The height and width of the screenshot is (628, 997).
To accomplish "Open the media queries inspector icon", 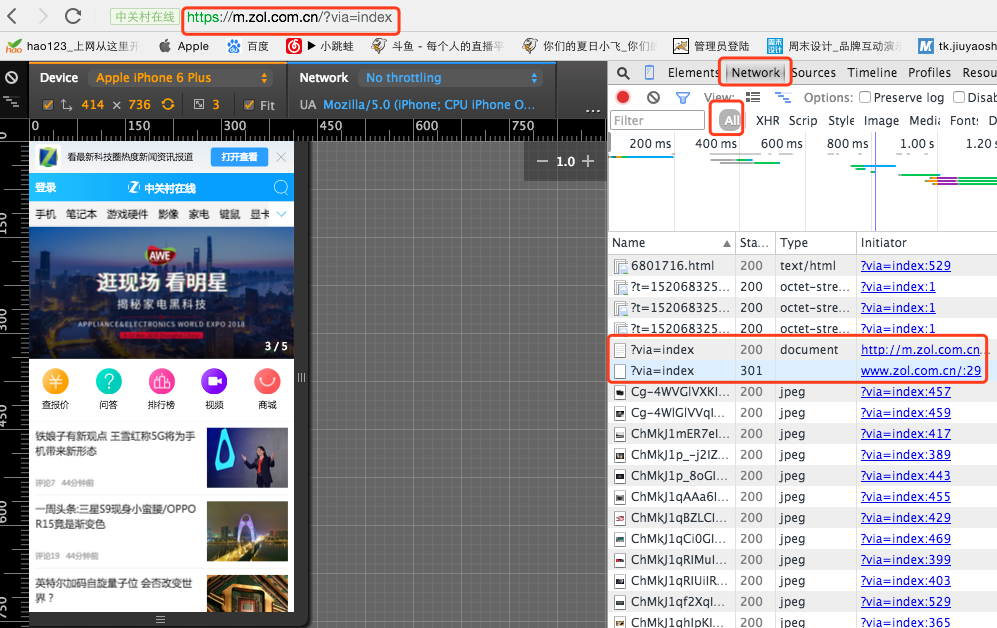I will 11,102.
